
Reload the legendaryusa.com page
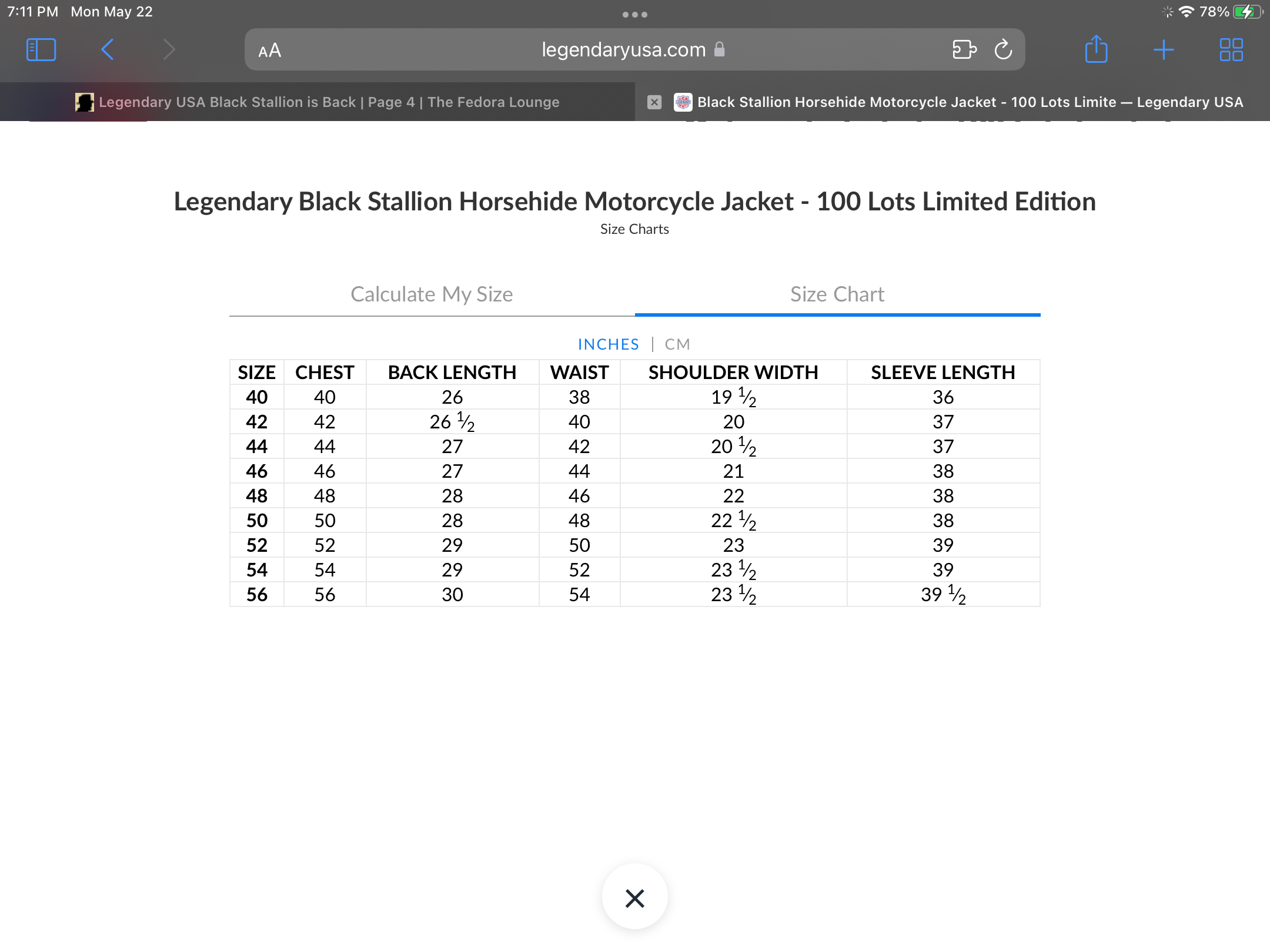[1004, 50]
